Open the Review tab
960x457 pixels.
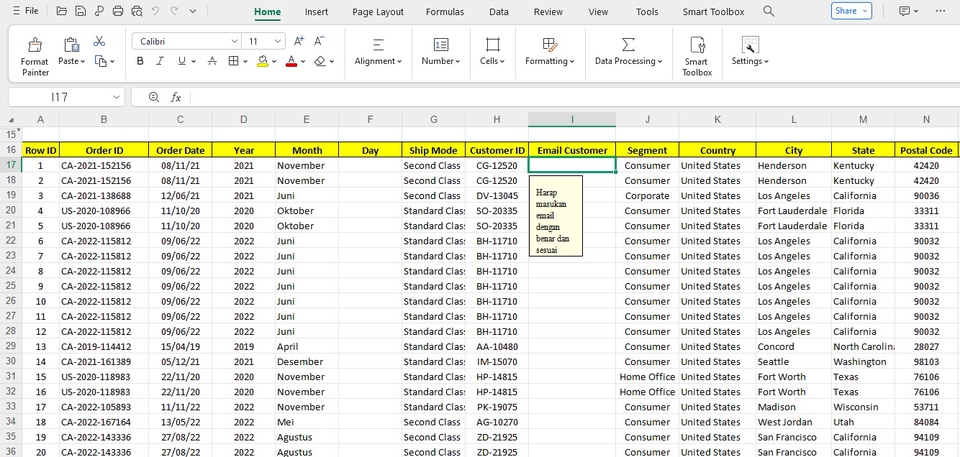pyautogui.click(x=548, y=12)
